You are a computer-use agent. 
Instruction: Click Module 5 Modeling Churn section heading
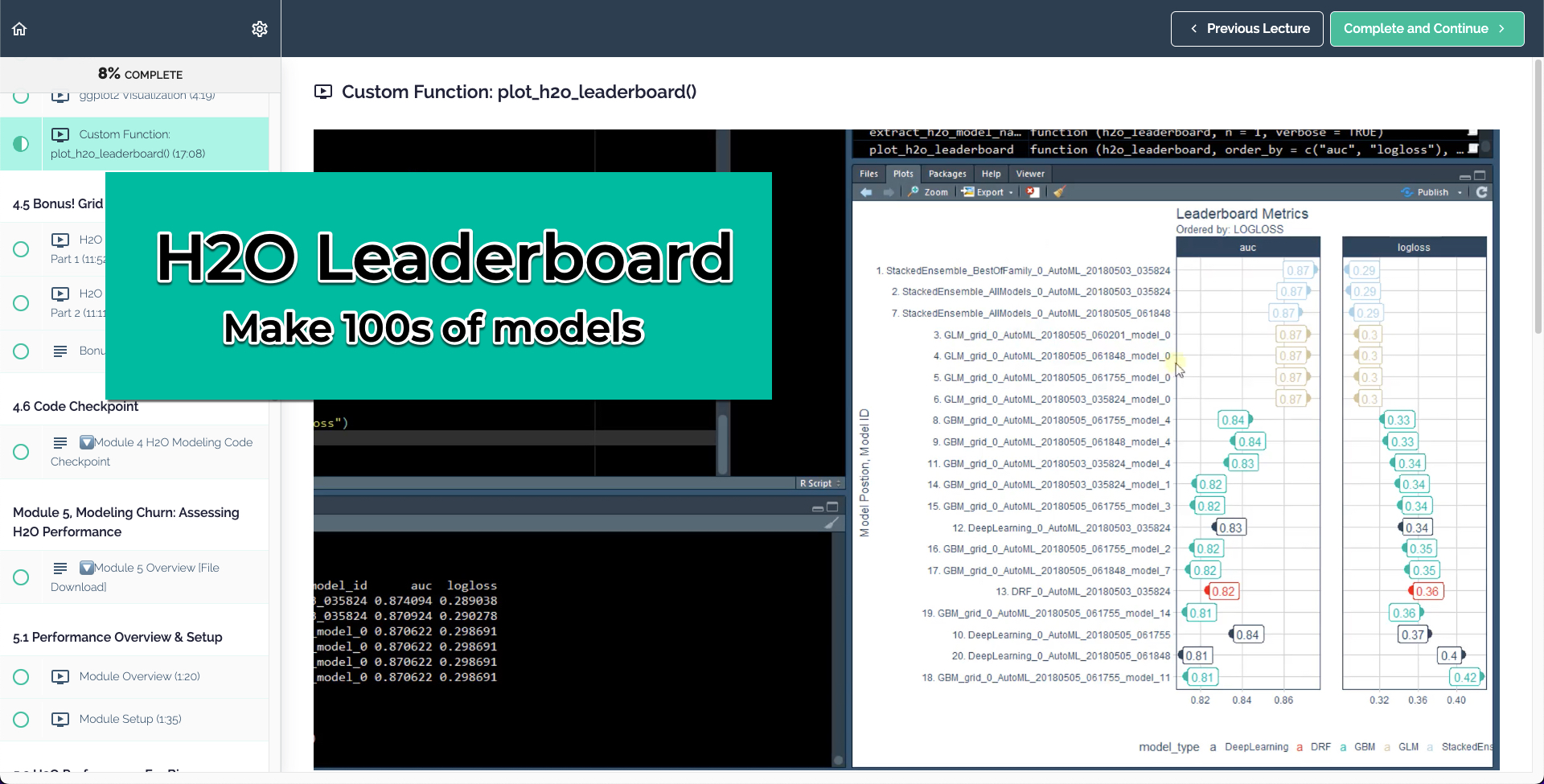point(125,522)
